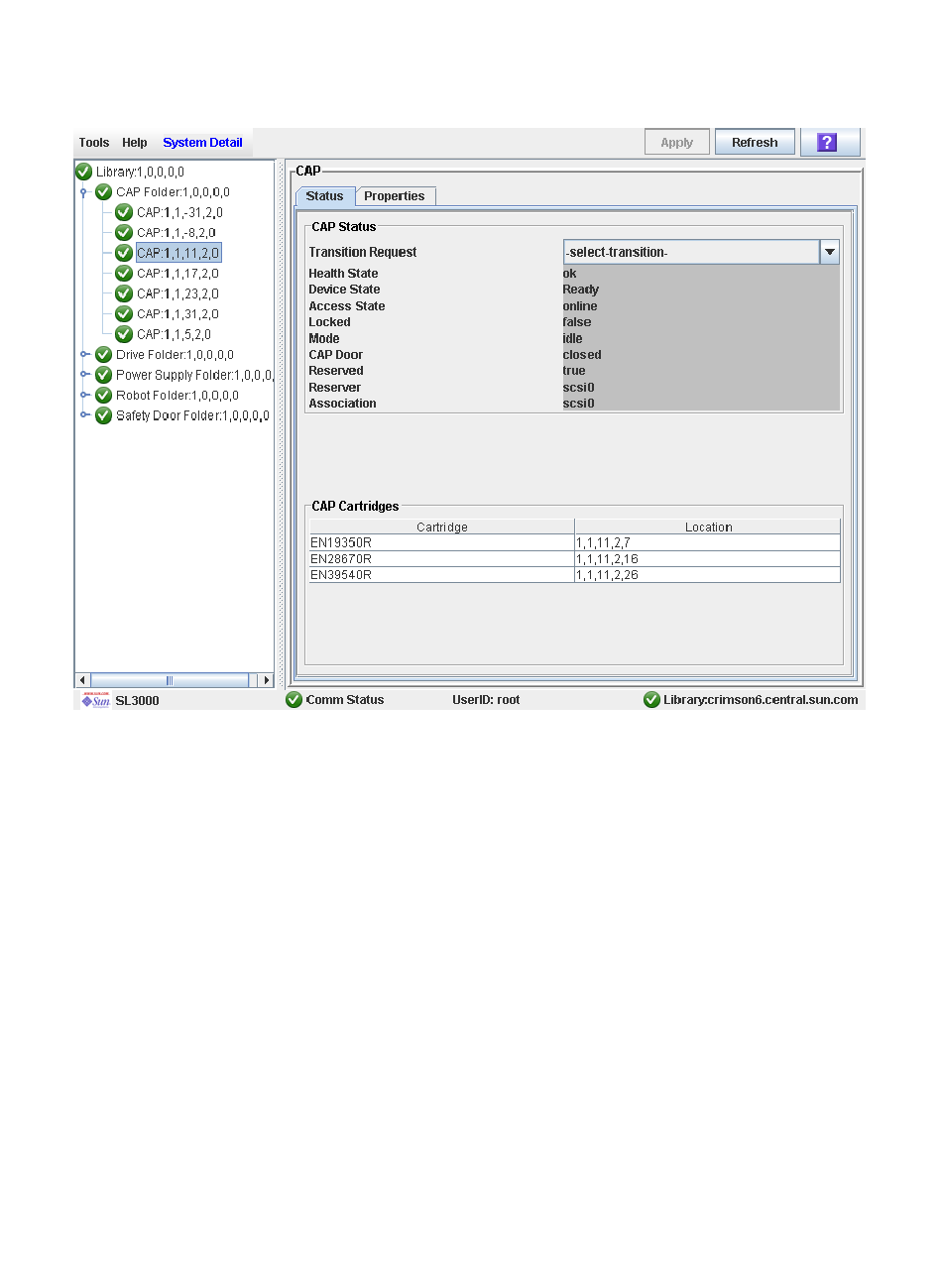The image size is (942, 1288).
Task: Click status icon of CAP:1,1,-31,2,0
Action: (124, 212)
